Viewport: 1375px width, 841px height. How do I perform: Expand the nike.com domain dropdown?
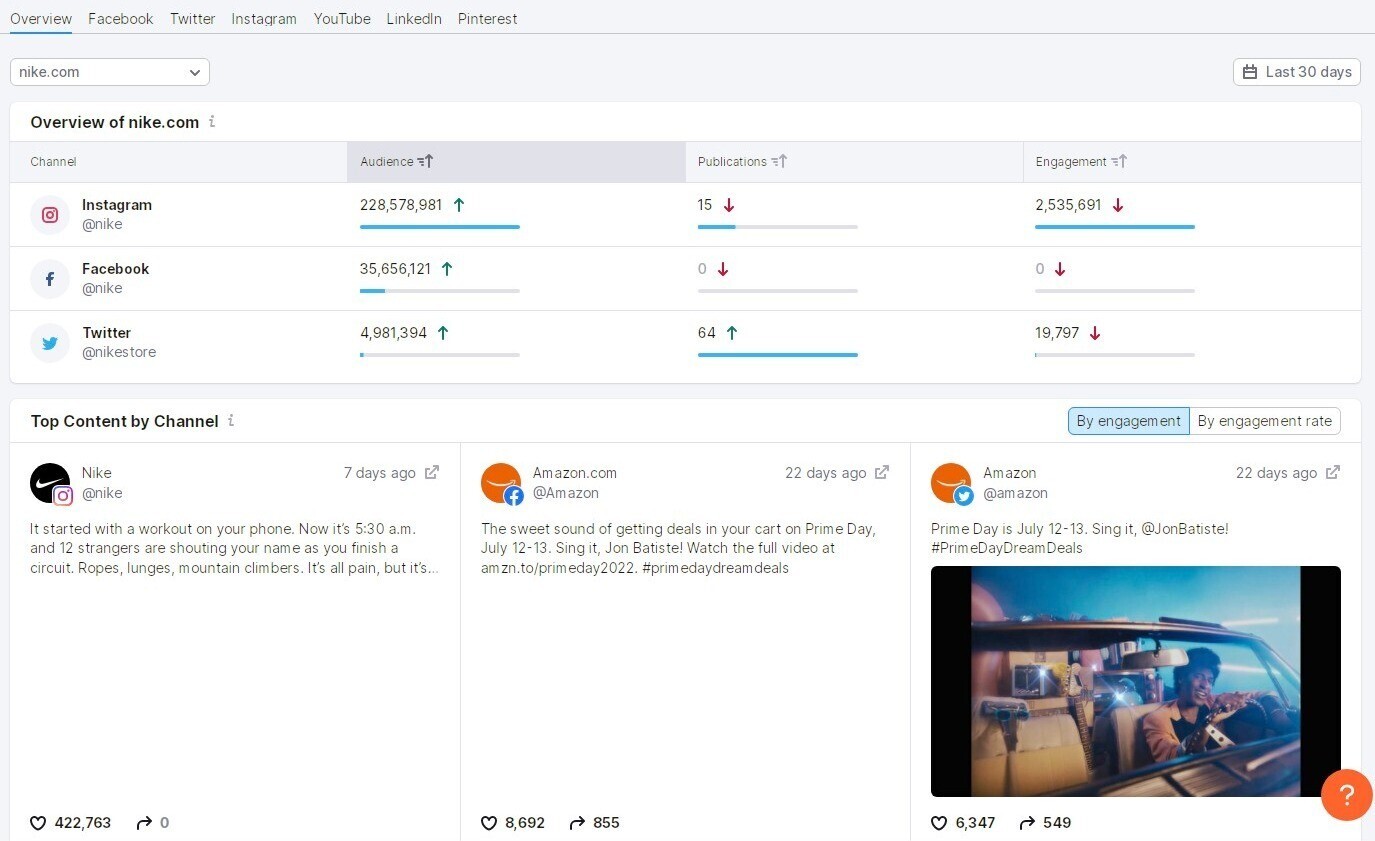coord(110,72)
